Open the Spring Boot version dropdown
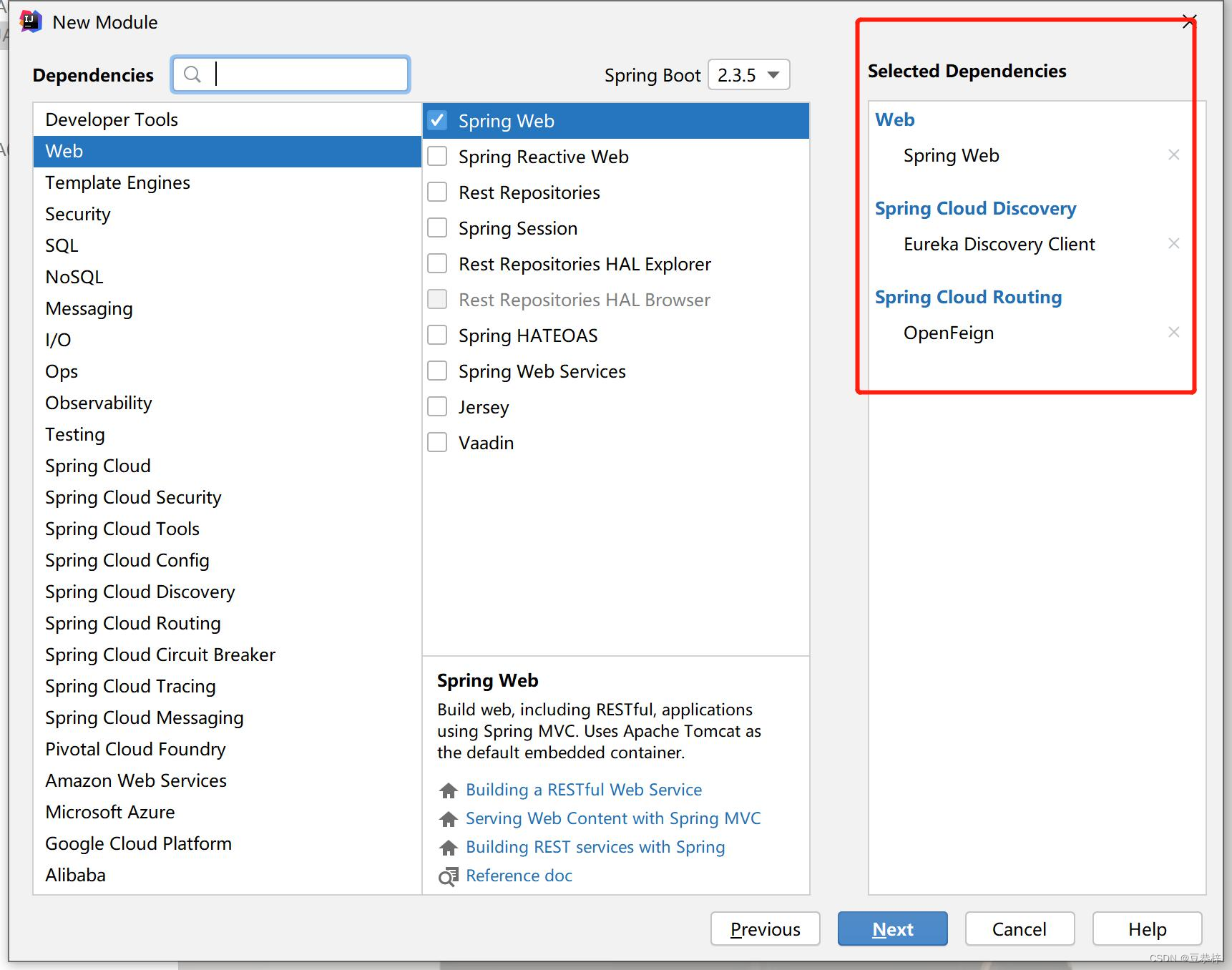This screenshot has height=970, width=1232. [x=748, y=74]
